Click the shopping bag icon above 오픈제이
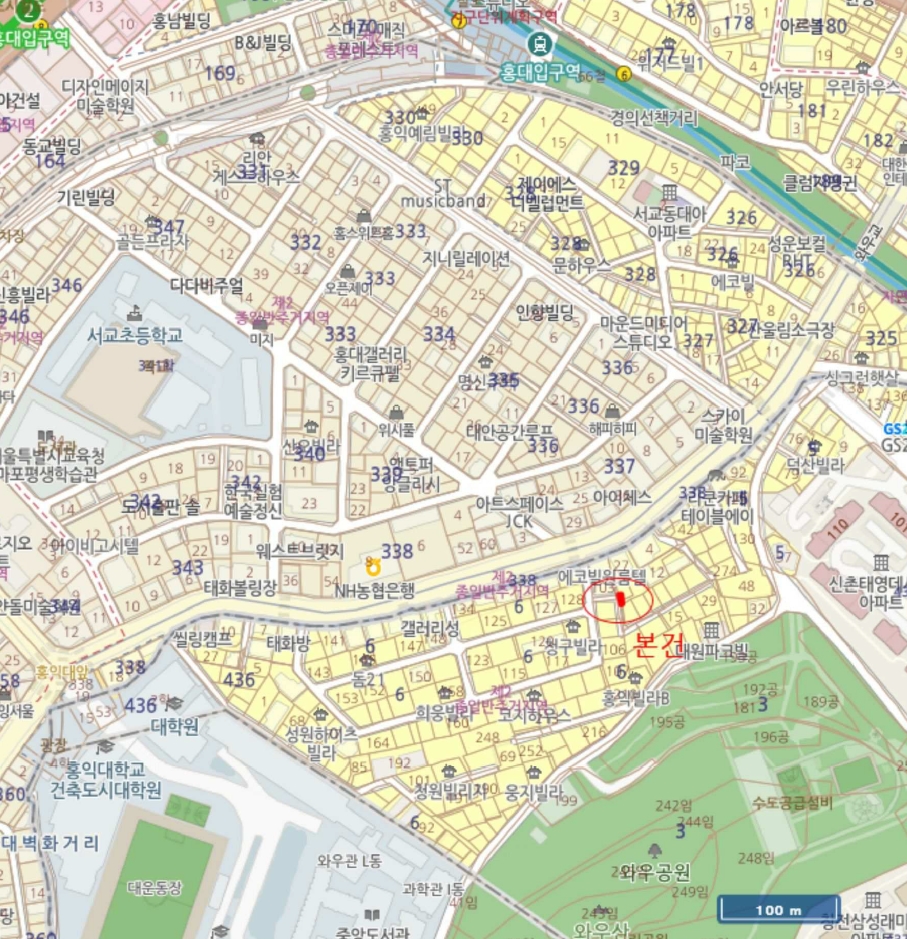Viewport: 907px width, 939px height. (347, 272)
